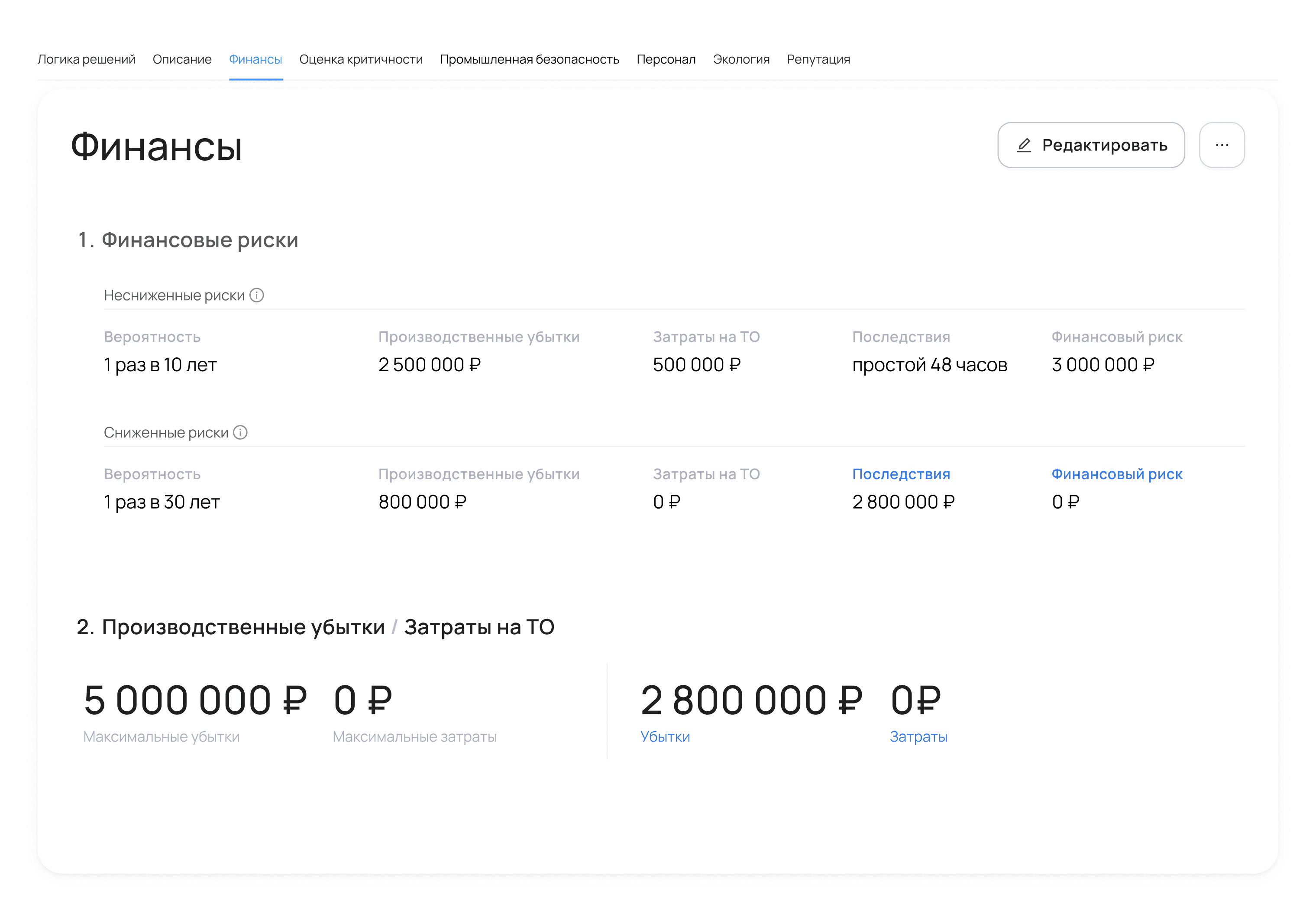Click the blue Затраты link
1316x911 pixels.
[918, 736]
